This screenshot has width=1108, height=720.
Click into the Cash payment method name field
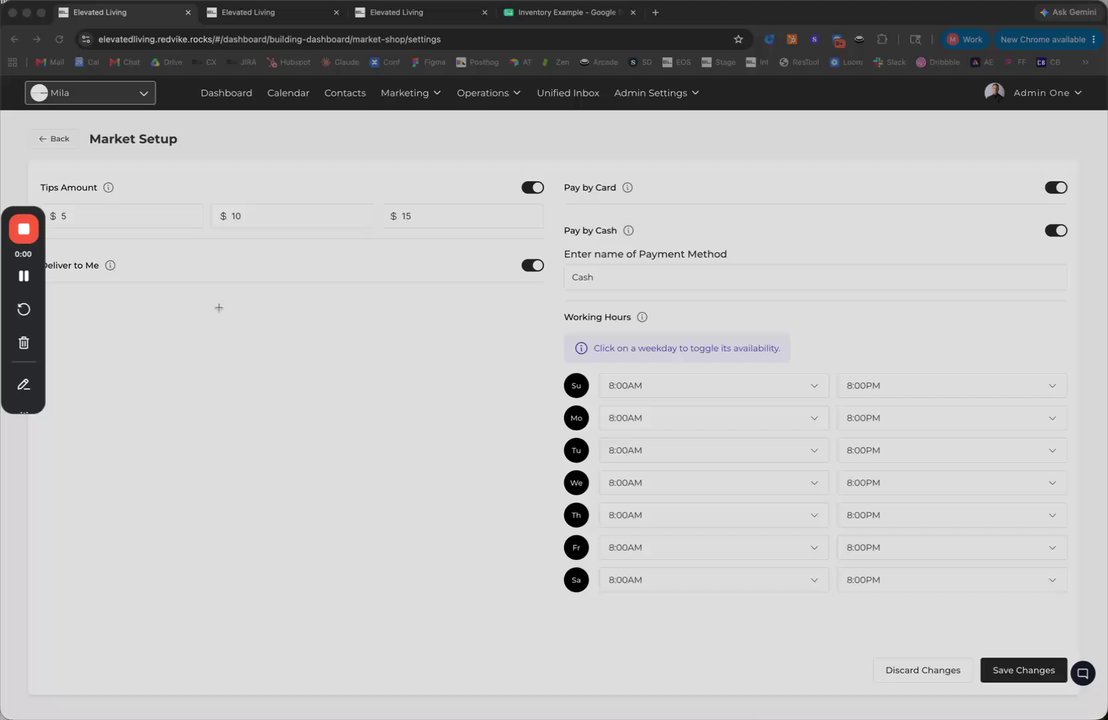(x=815, y=277)
